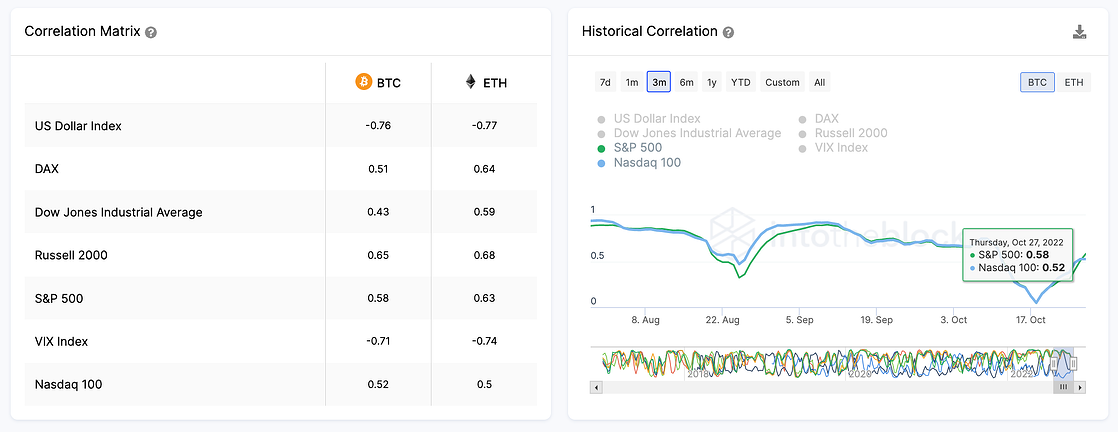The height and width of the screenshot is (432, 1118).
Task: Click ETH VIX Index value -0.74
Action: point(484,341)
